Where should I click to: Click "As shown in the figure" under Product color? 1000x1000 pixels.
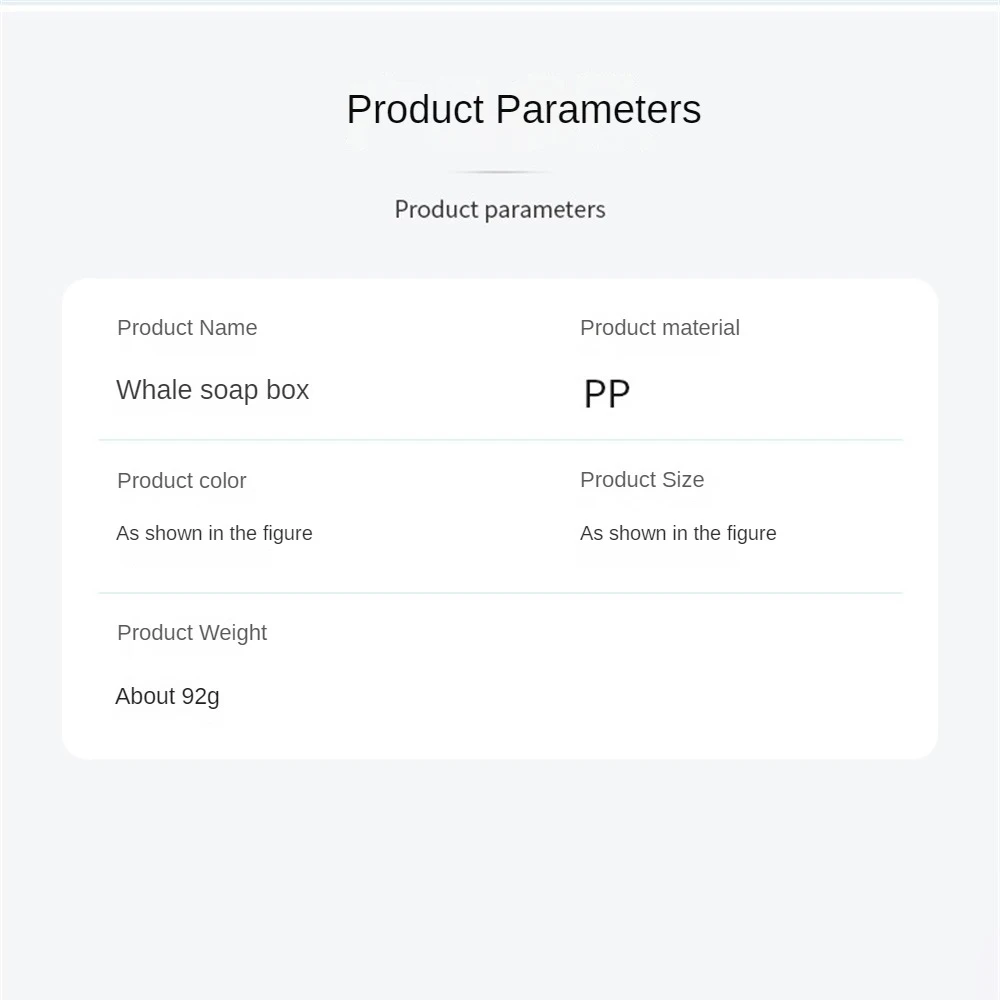click(x=214, y=533)
